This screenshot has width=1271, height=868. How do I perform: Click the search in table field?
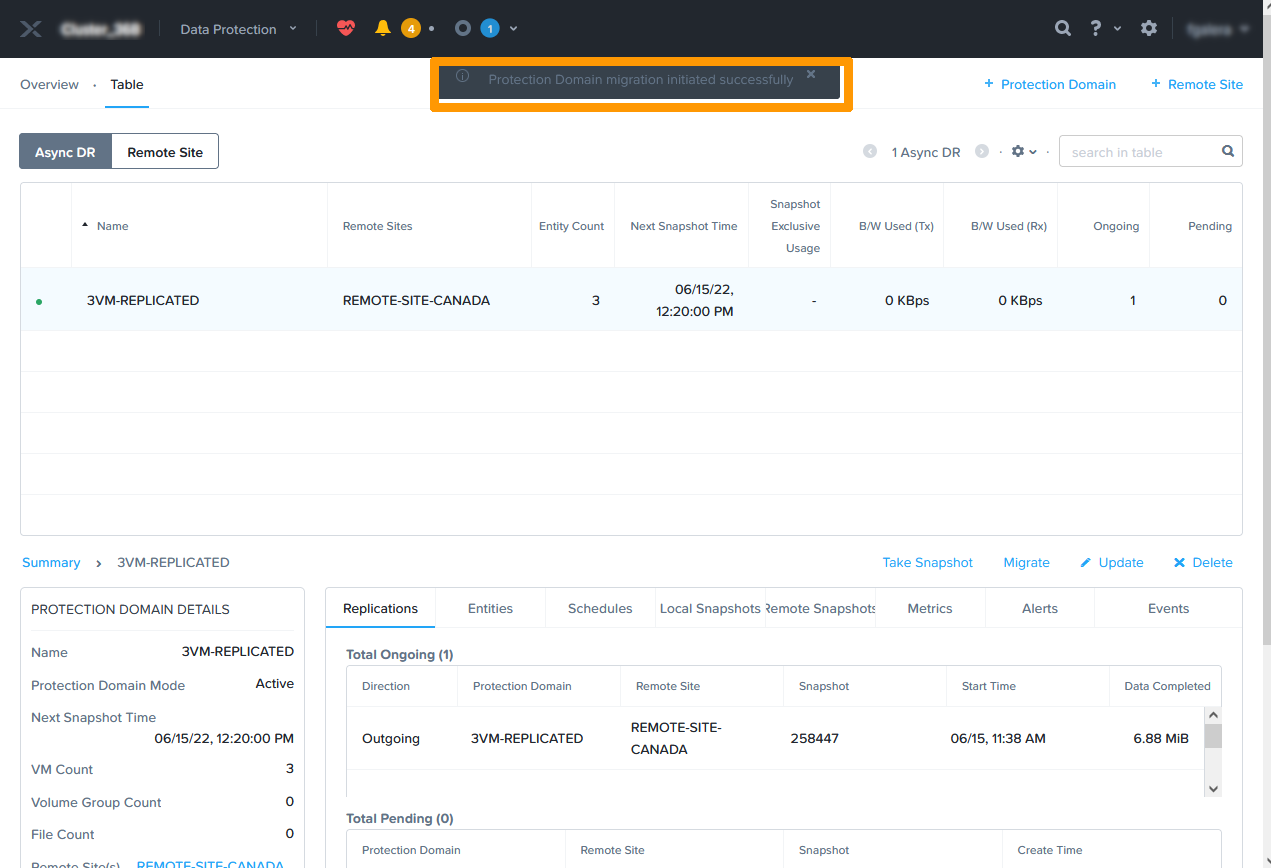(1140, 152)
